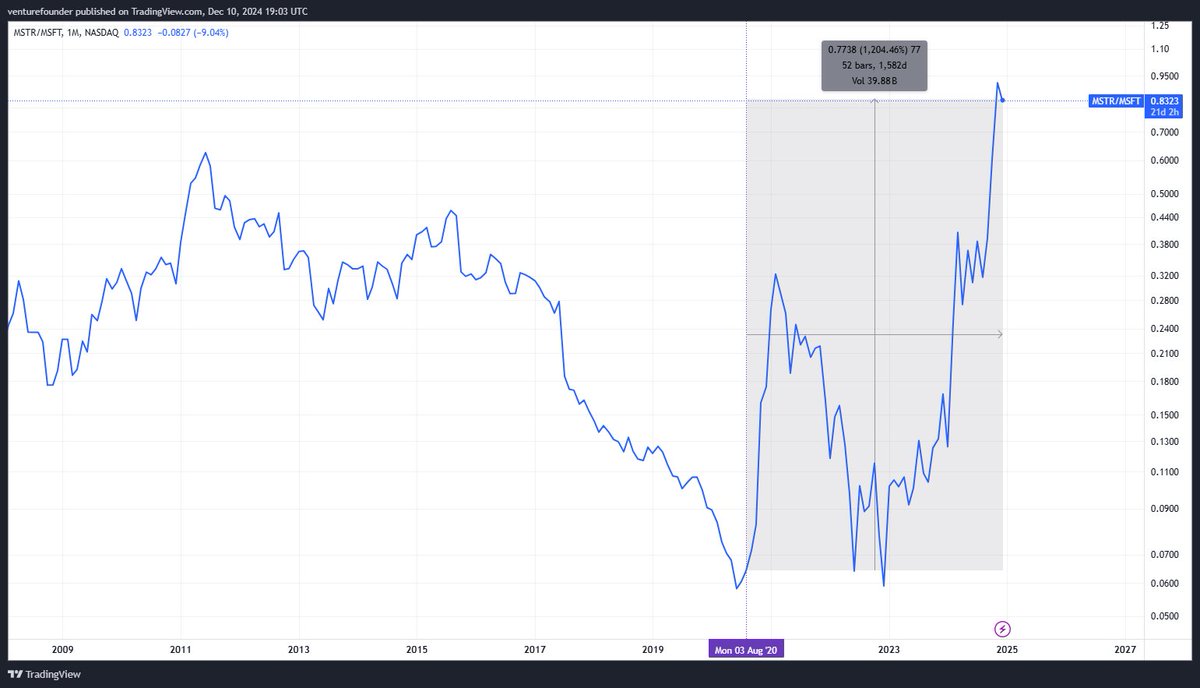The image size is (1200, 688).
Task: Click the 0.0600 price scale value
Action: (x=1166, y=584)
